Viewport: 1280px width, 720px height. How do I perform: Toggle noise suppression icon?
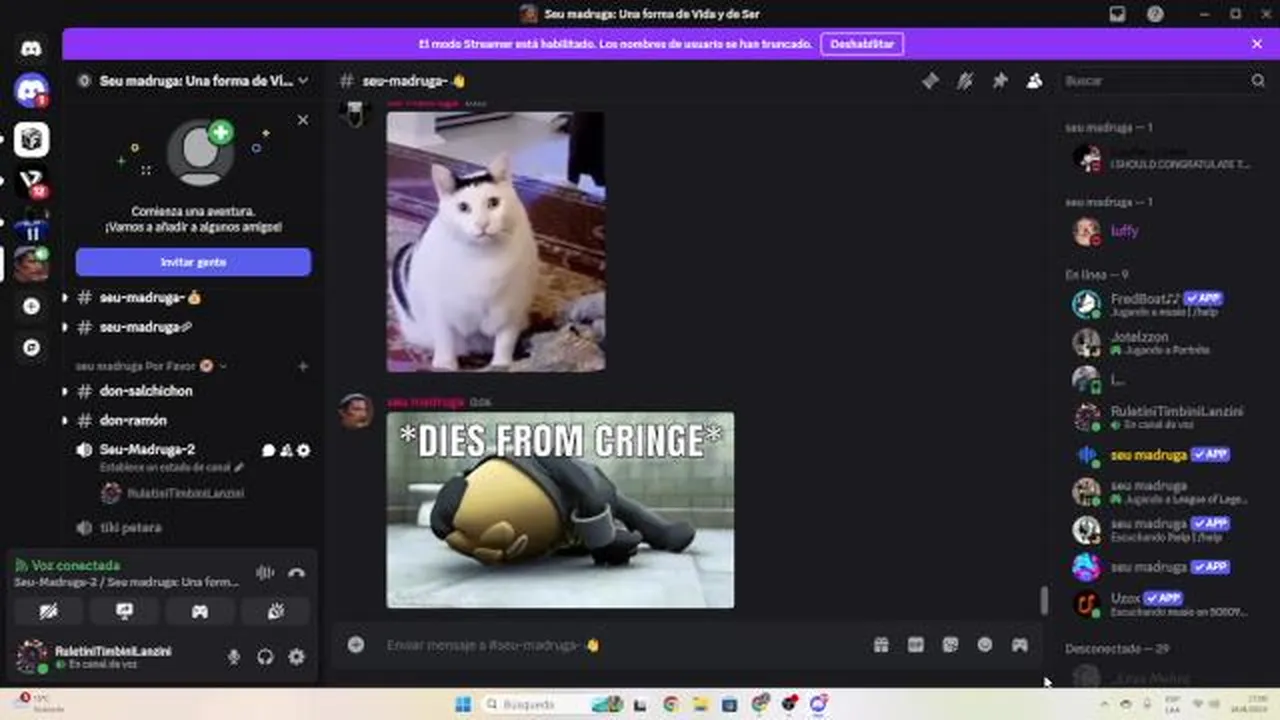click(265, 573)
